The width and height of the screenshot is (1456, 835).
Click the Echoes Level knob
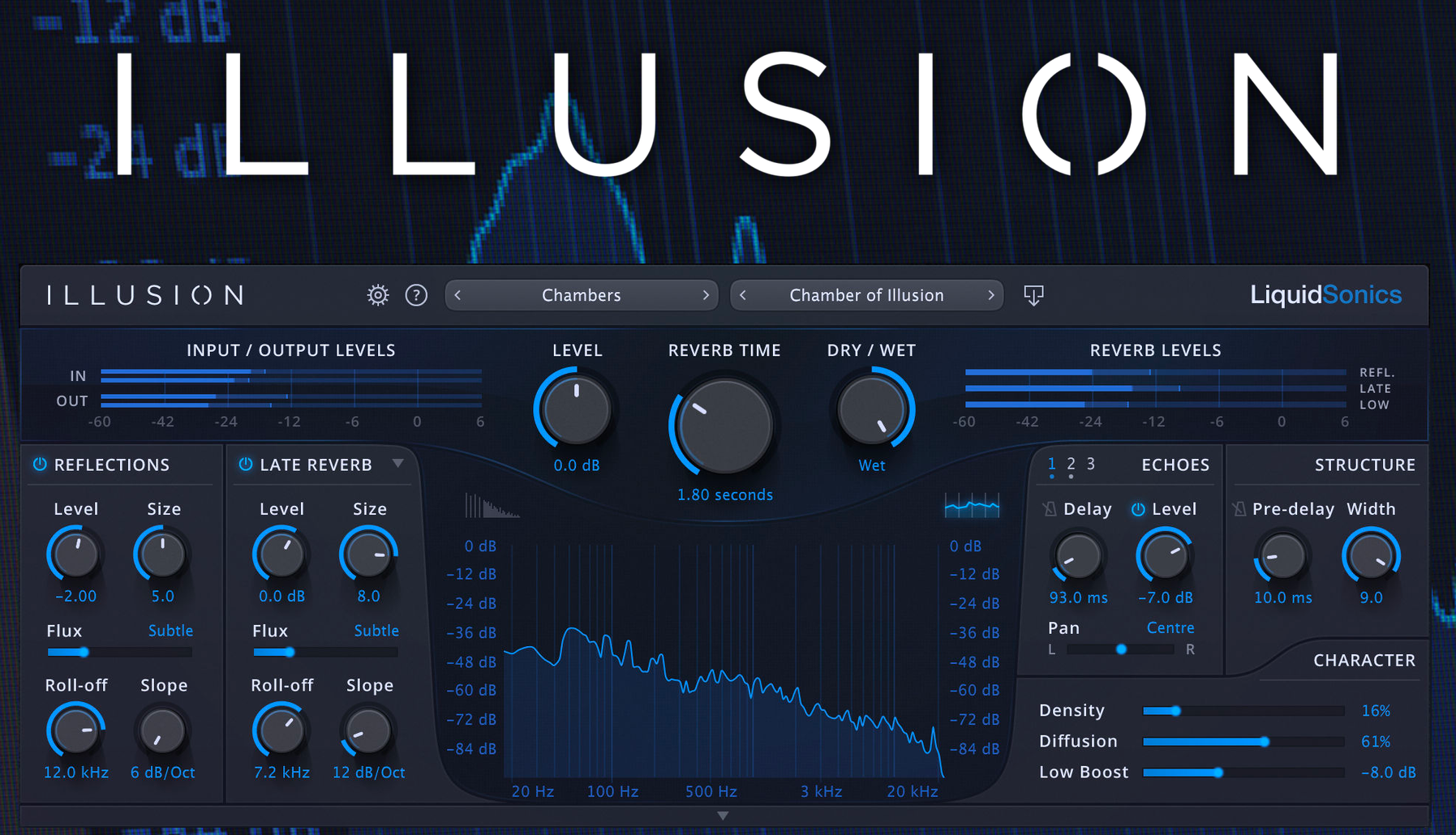(x=1165, y=556)
